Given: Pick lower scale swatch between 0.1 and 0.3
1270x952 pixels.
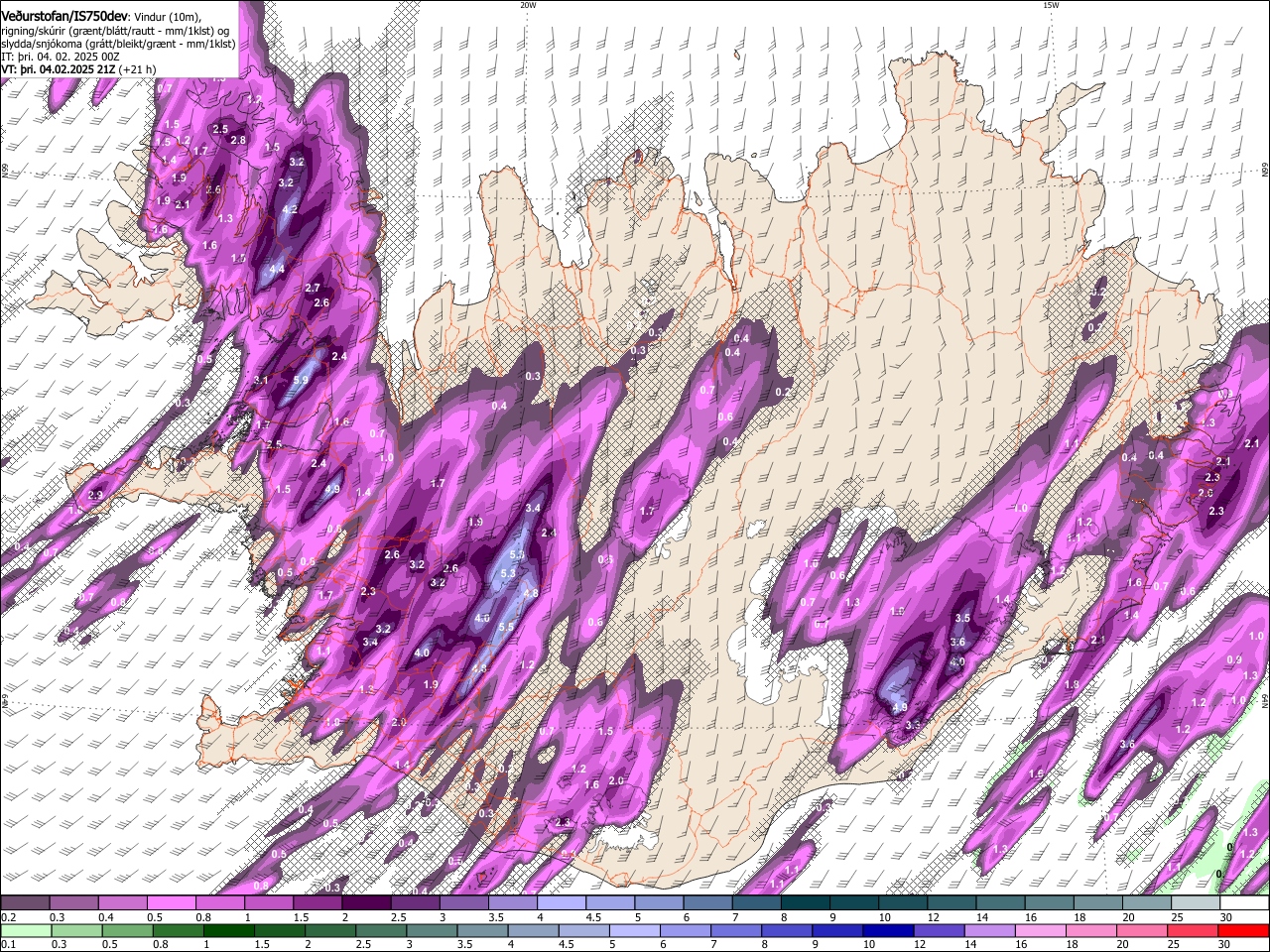Looking at the screenshot, I should pos(25,930).
